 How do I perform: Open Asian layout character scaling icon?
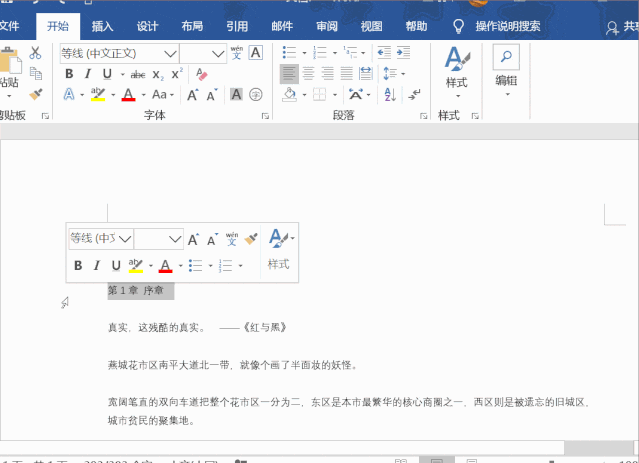pos(356,95)
